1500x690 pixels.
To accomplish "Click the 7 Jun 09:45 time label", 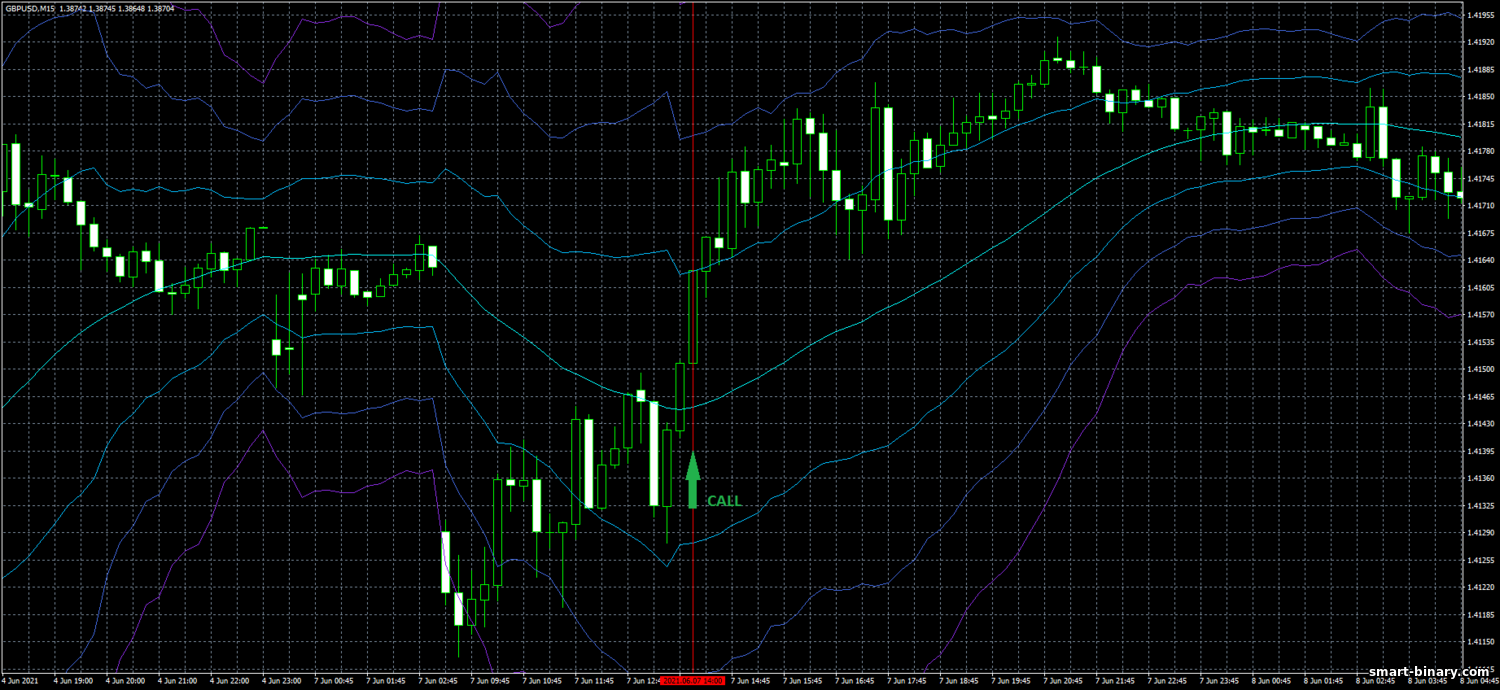I will (489, 680).
